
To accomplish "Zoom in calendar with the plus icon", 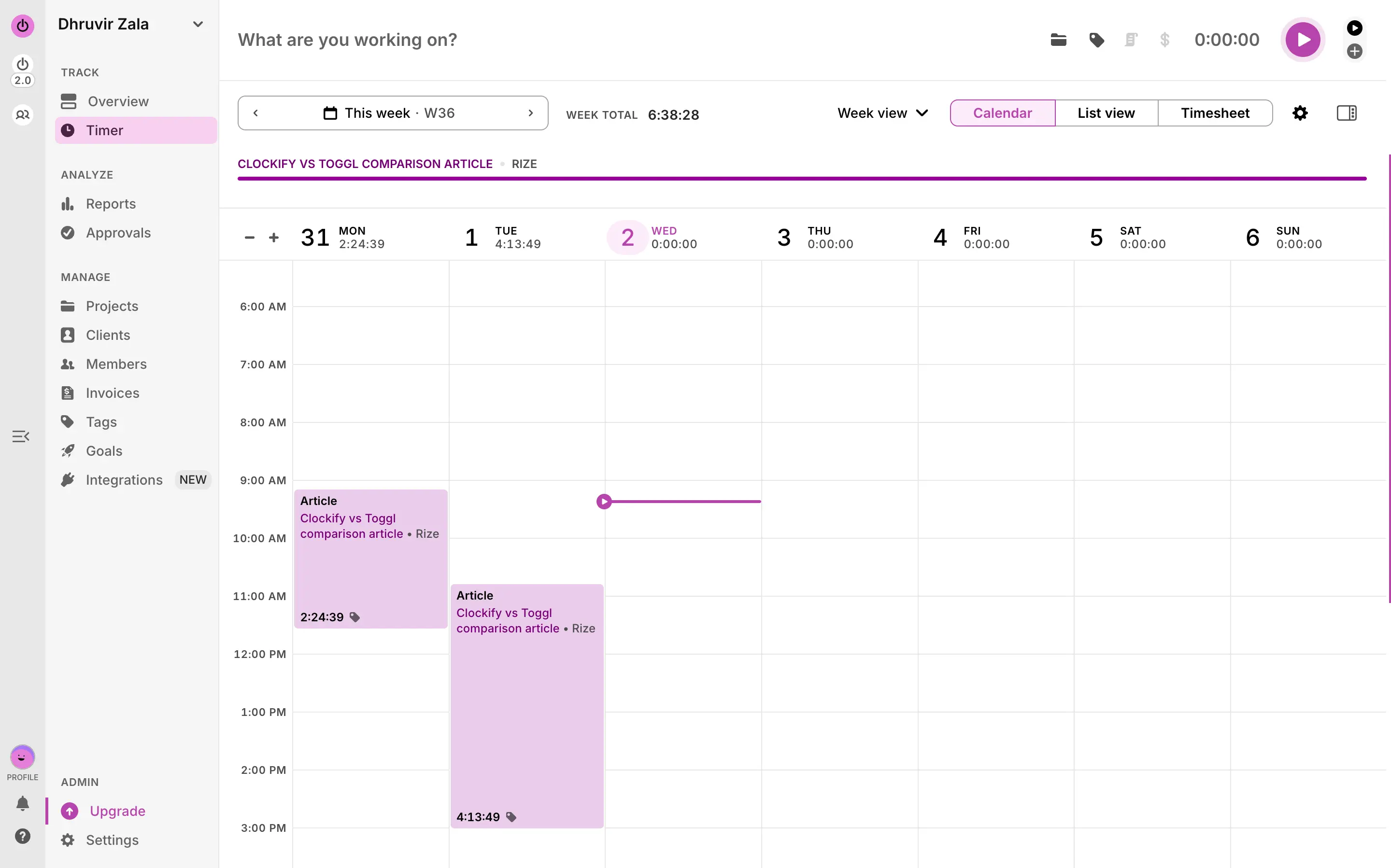I will [274, 237].
